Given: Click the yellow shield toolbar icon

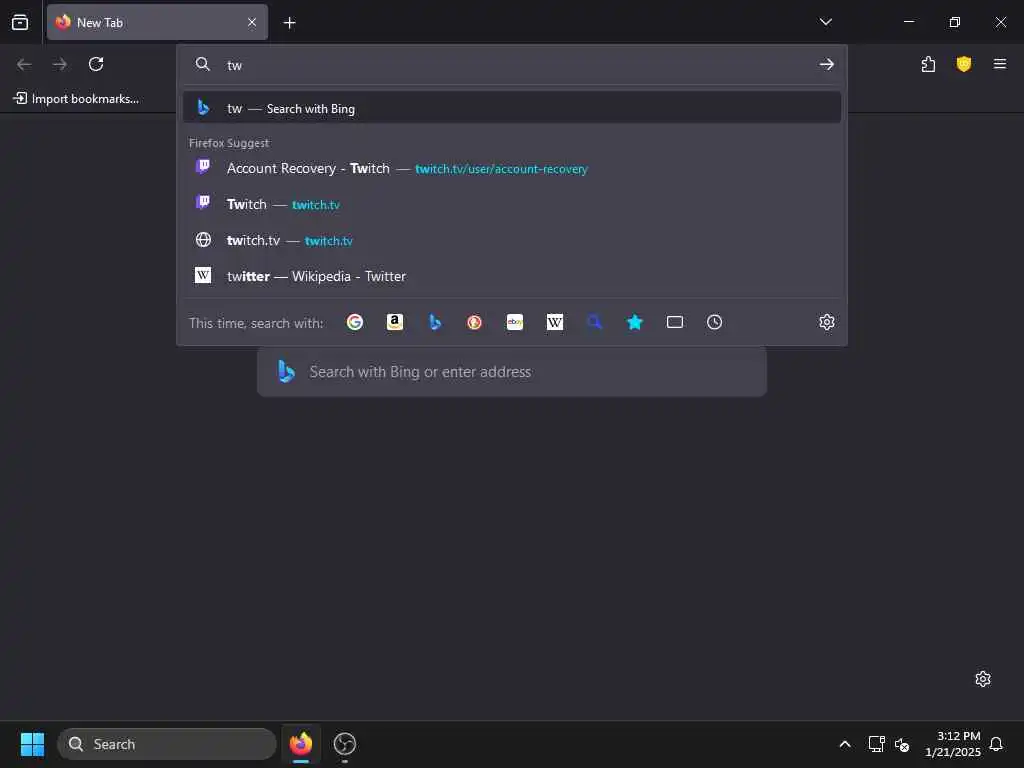Looking at the screenshot, I should [x=964, y=64].
